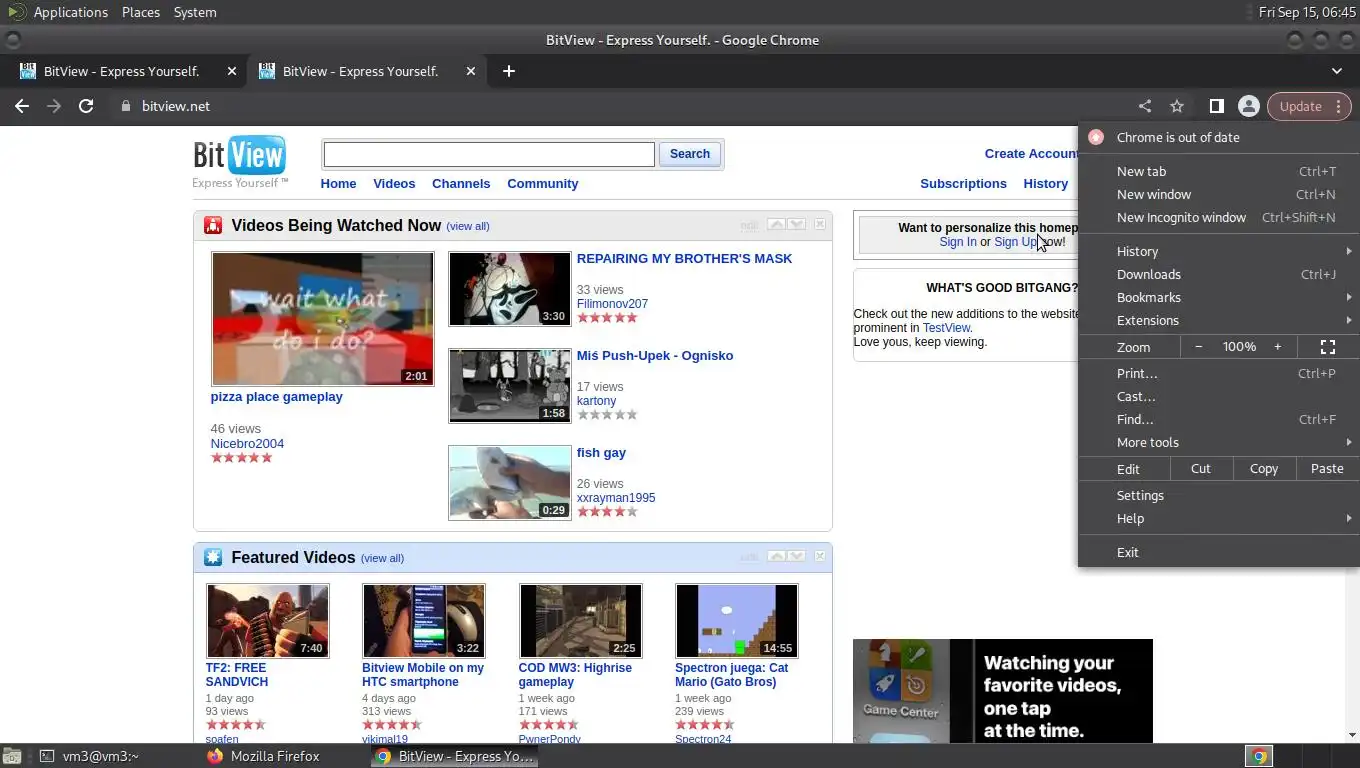Open the TF2: FREE SANDVICH thumbnail
Screen dimensions: 1360x768
pos(267,620)
